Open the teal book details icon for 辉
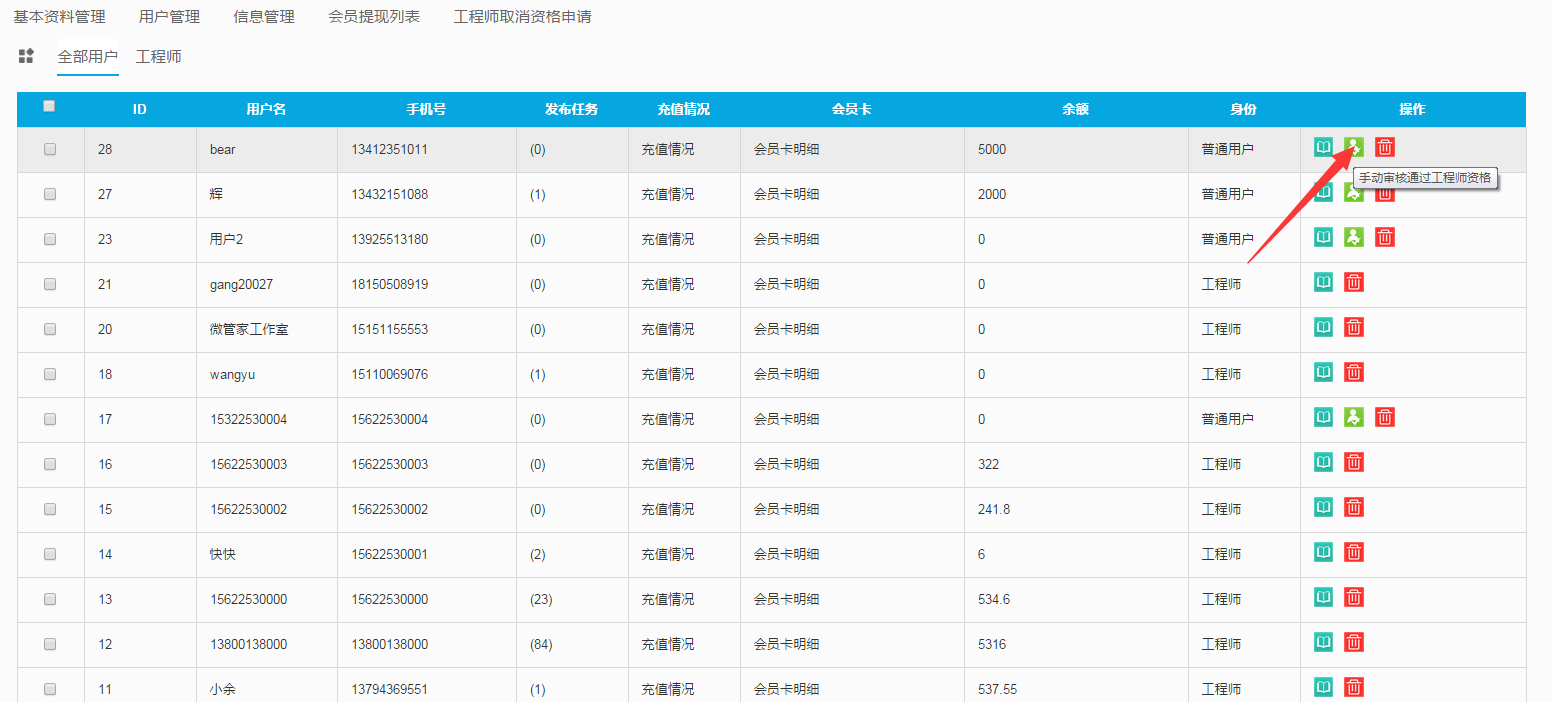Viewport: 1552px width, 702px height. (x=1323, y=192)
